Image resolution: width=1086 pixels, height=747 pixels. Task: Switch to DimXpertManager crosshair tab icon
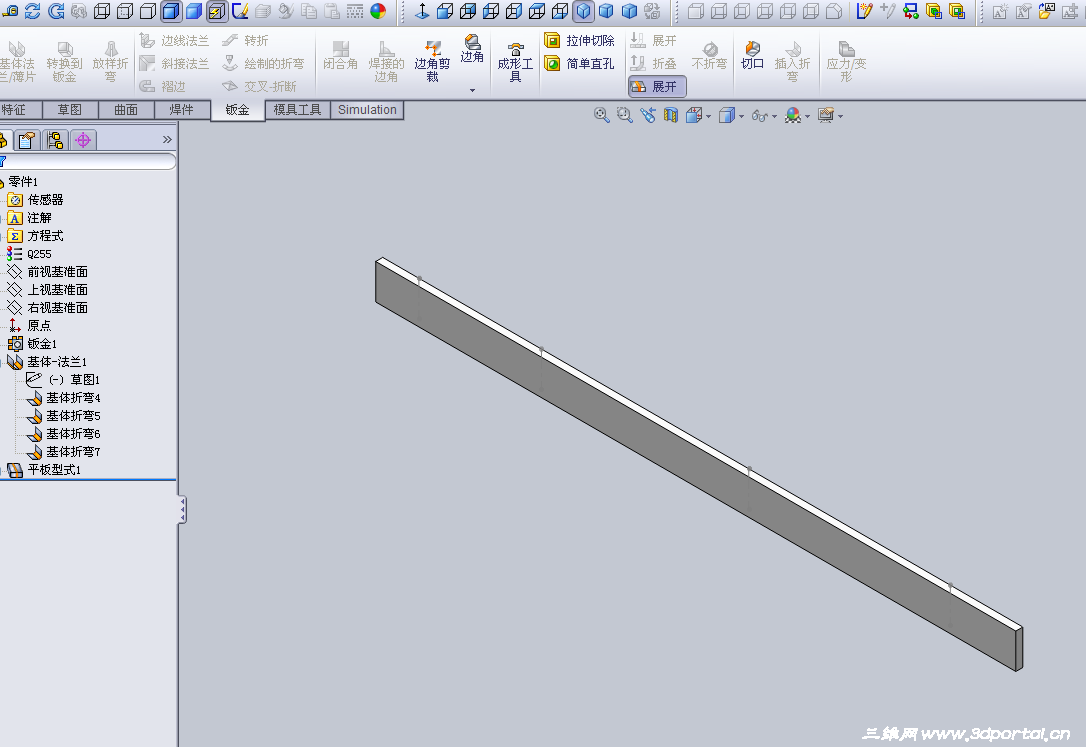(x=83, y=141)
